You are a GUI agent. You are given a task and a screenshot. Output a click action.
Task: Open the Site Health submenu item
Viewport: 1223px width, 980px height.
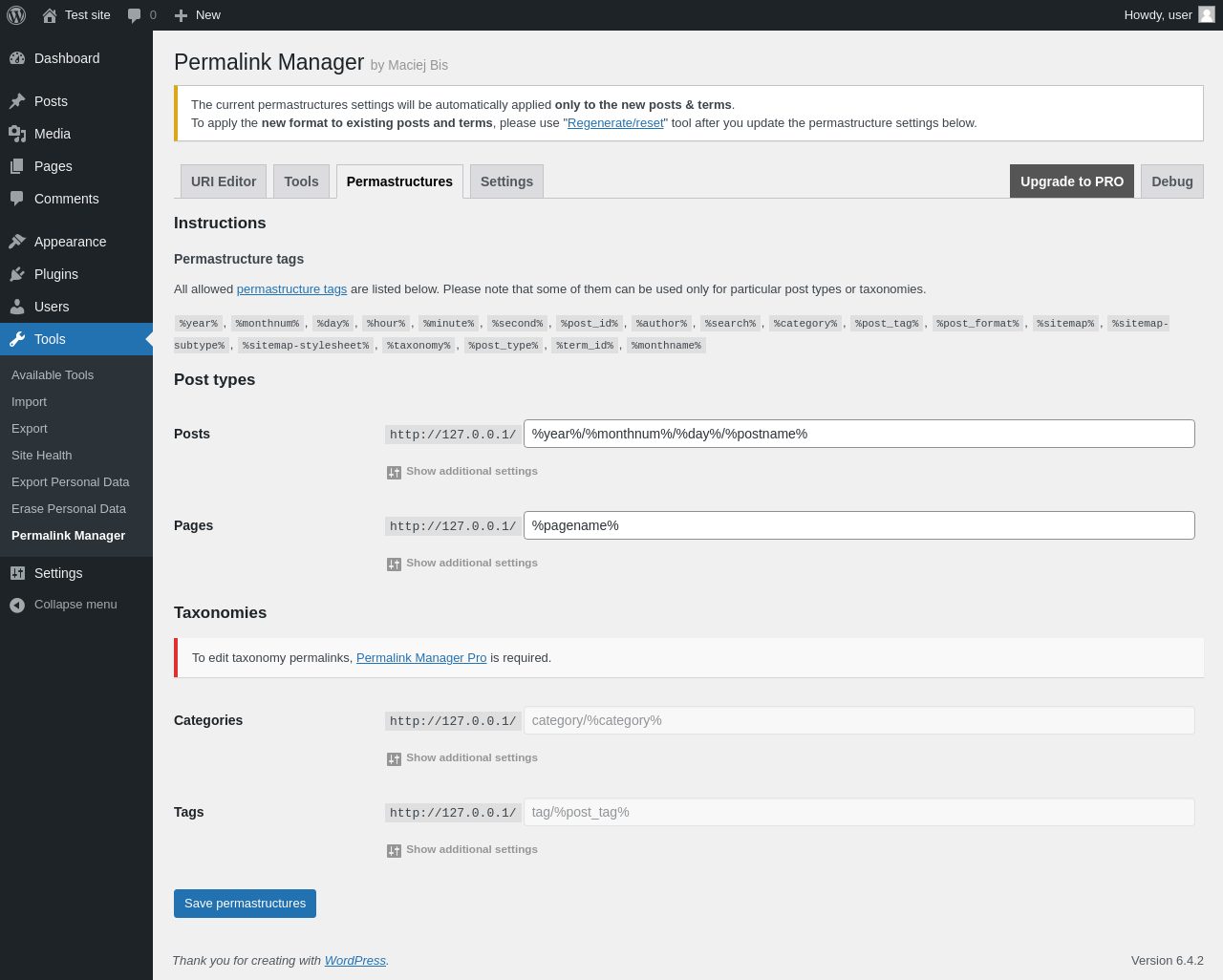pos(42,456)
